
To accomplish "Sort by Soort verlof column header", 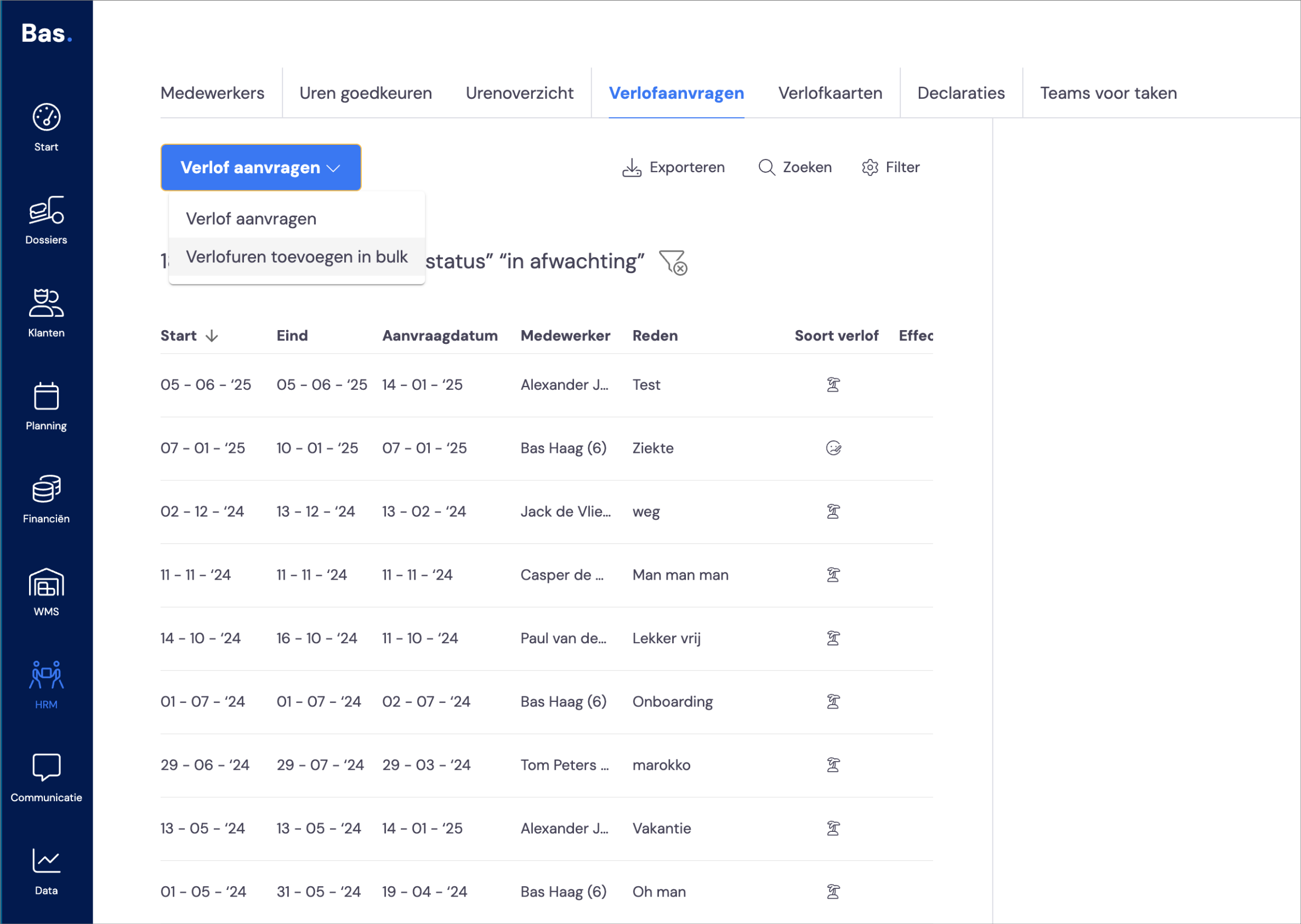I will point(836,336).
